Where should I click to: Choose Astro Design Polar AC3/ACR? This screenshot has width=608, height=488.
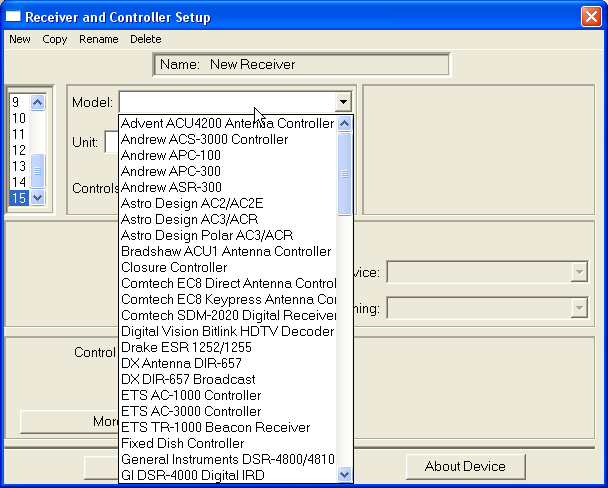[206, 236]
